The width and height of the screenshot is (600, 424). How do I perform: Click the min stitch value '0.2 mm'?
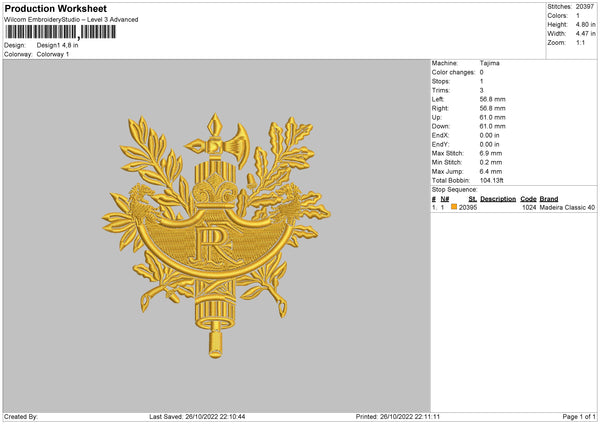click(x=491, y=163)
